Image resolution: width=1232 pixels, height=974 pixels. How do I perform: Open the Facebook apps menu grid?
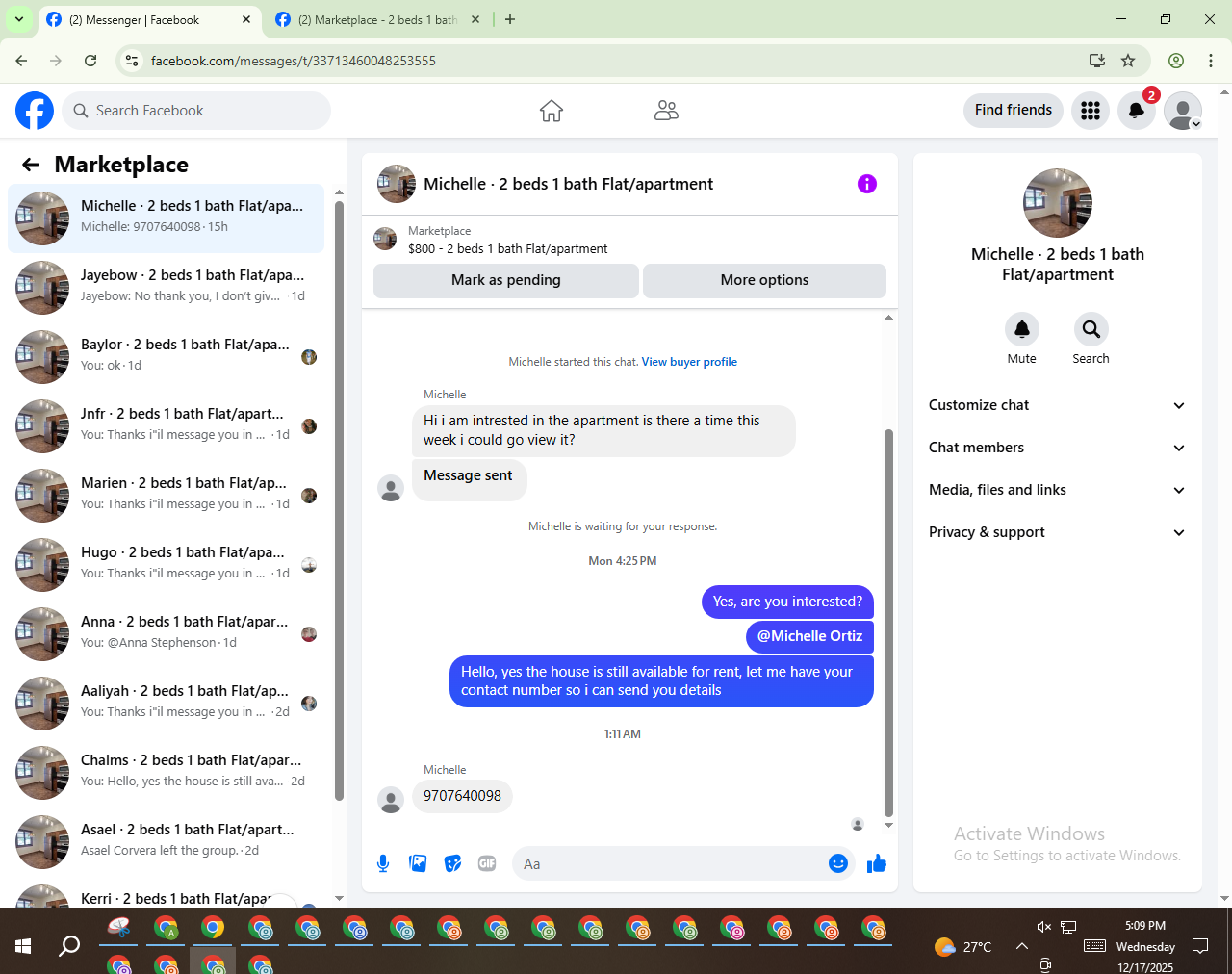click(x=1091, y=111)
